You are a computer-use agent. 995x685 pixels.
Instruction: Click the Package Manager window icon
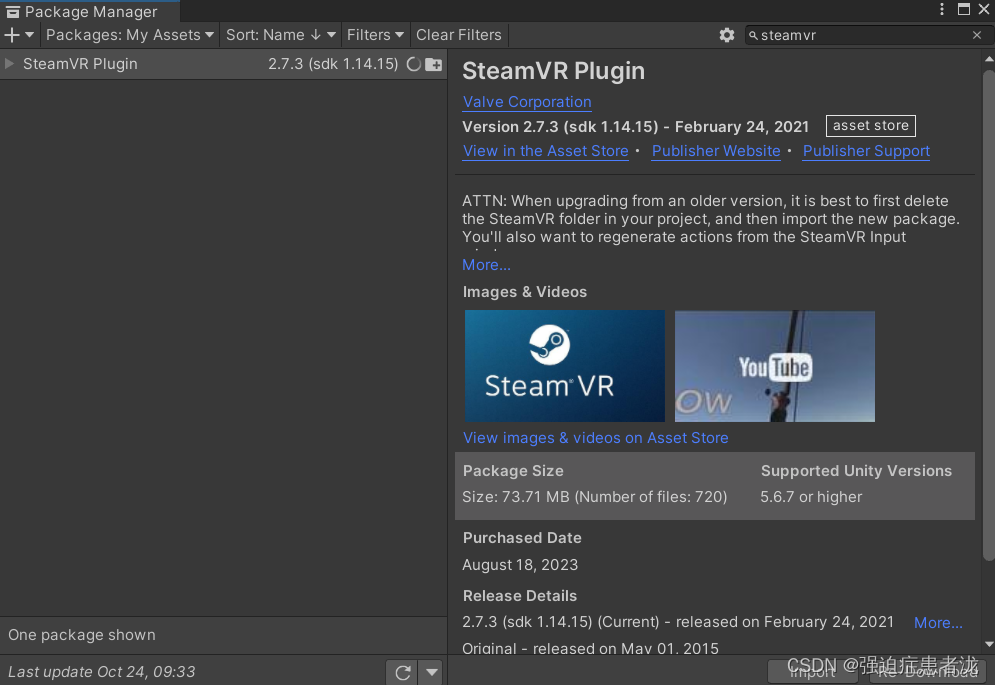pos(12,11)
